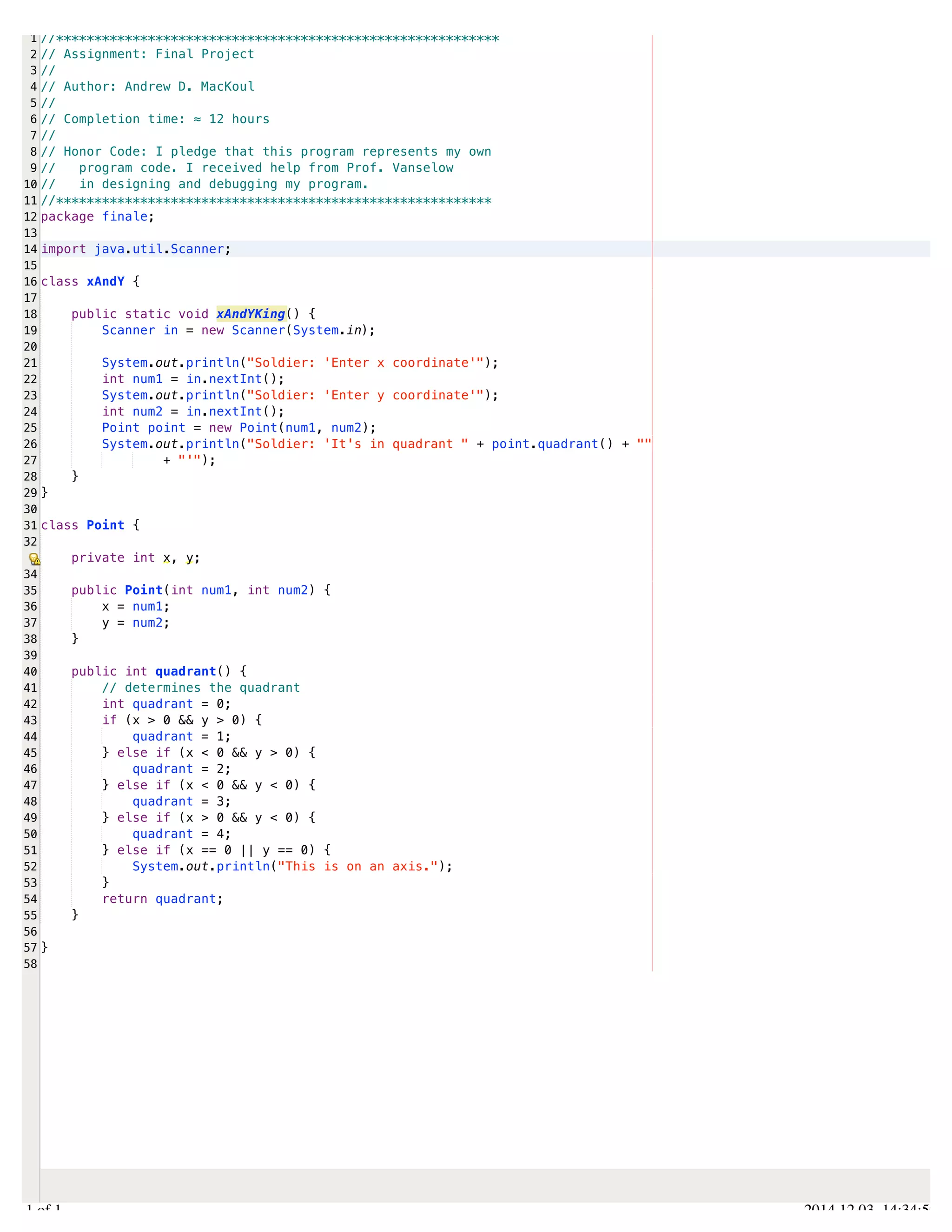
Task: Click 'quadrant = 4;' assignment
Action: click(182, 835)
